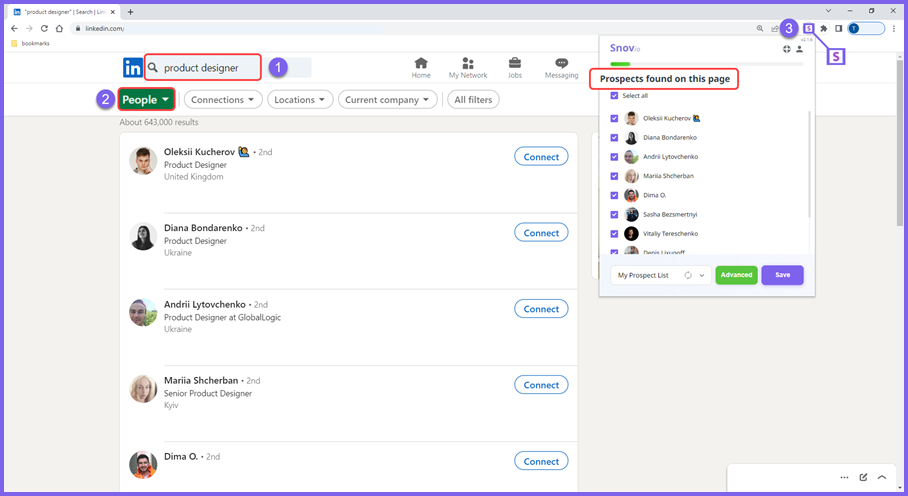
Task: Uncheck Mariia Shcherban in Snov.io list
Action: pos(614,176)
